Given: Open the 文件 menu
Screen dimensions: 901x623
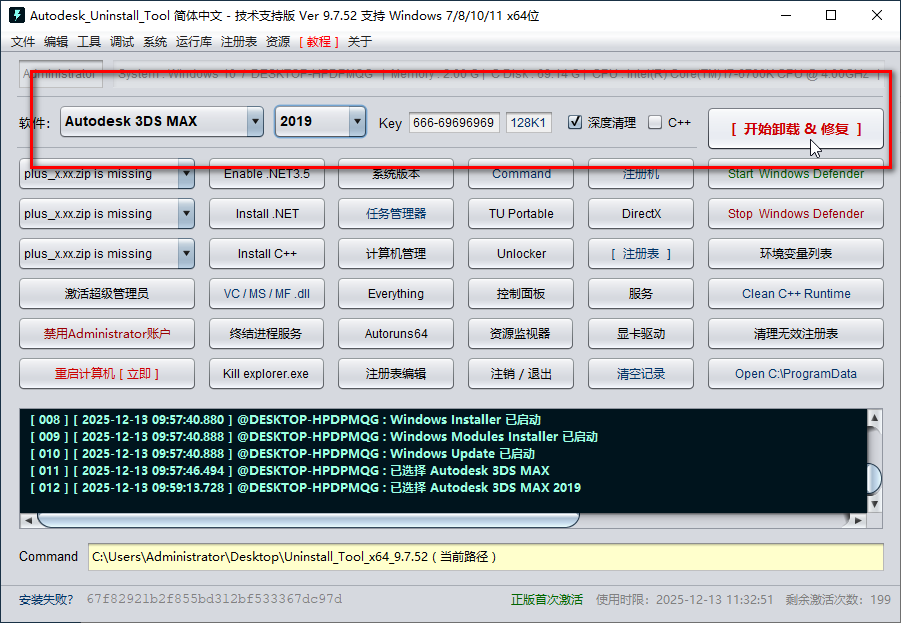Looking at the screenshot, I should tap(23, 41).
